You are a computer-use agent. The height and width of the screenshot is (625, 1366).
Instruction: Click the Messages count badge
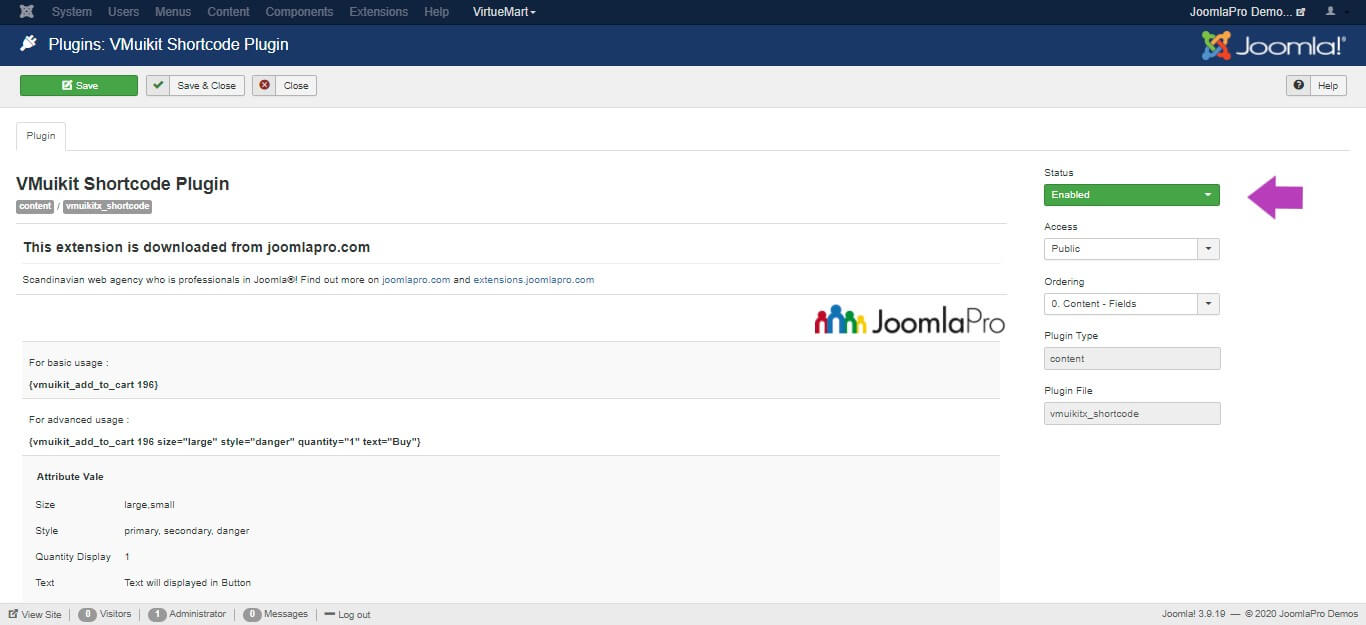(x=252, y=614)
